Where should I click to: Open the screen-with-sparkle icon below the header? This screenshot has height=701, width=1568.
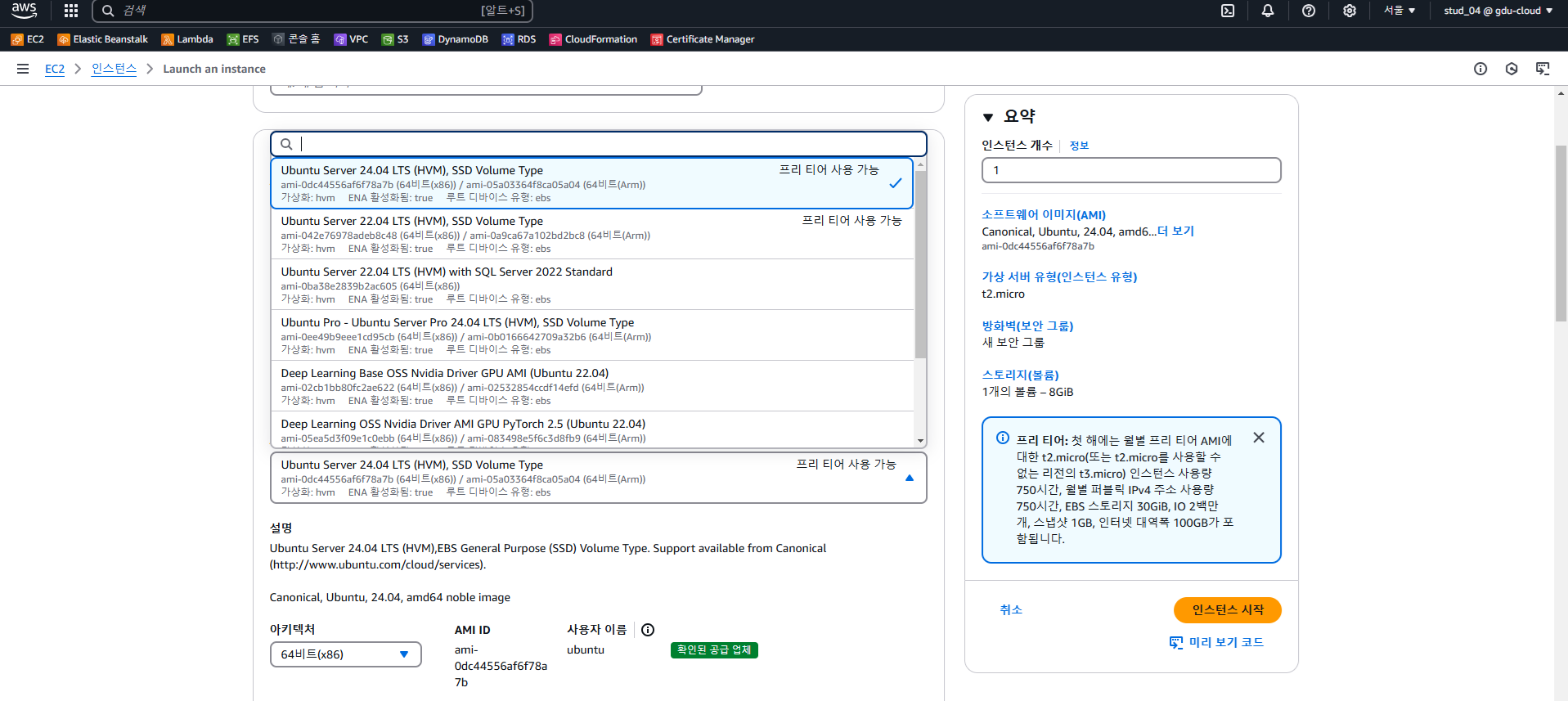coord(1543,69)
